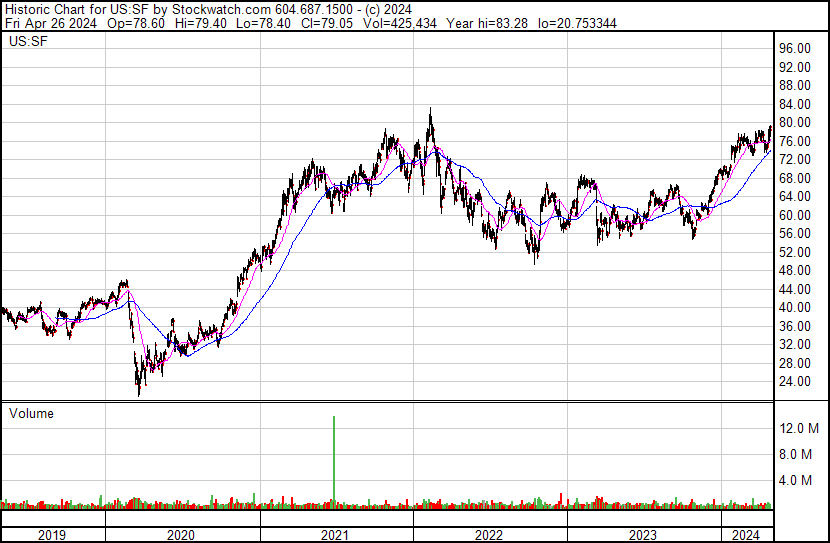Click the 60.00 price axis label
Image resolution: width=830 pixels, height=543 pixels.
click(795, 215)
